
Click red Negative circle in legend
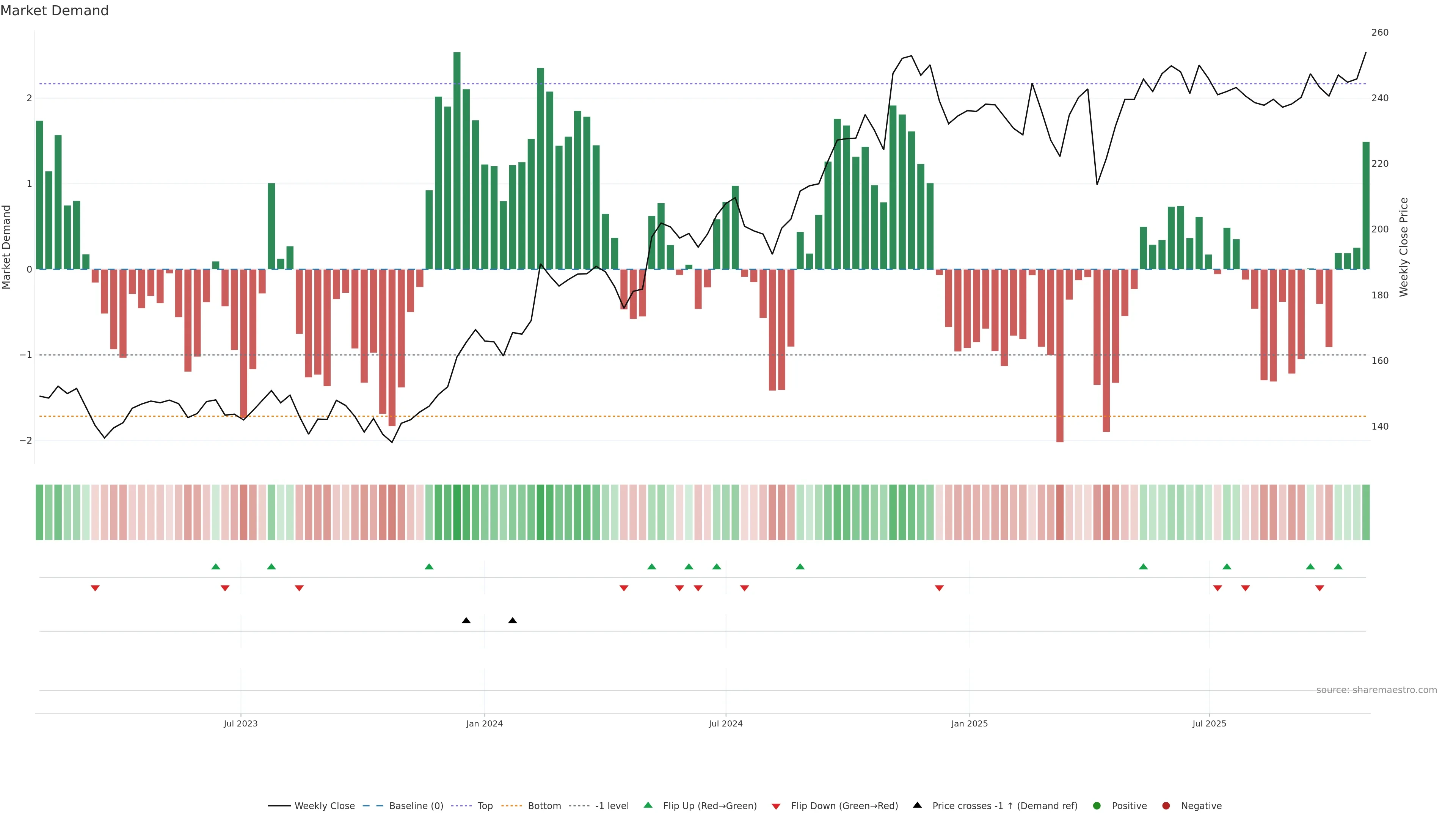click(x=1166, y=805)
